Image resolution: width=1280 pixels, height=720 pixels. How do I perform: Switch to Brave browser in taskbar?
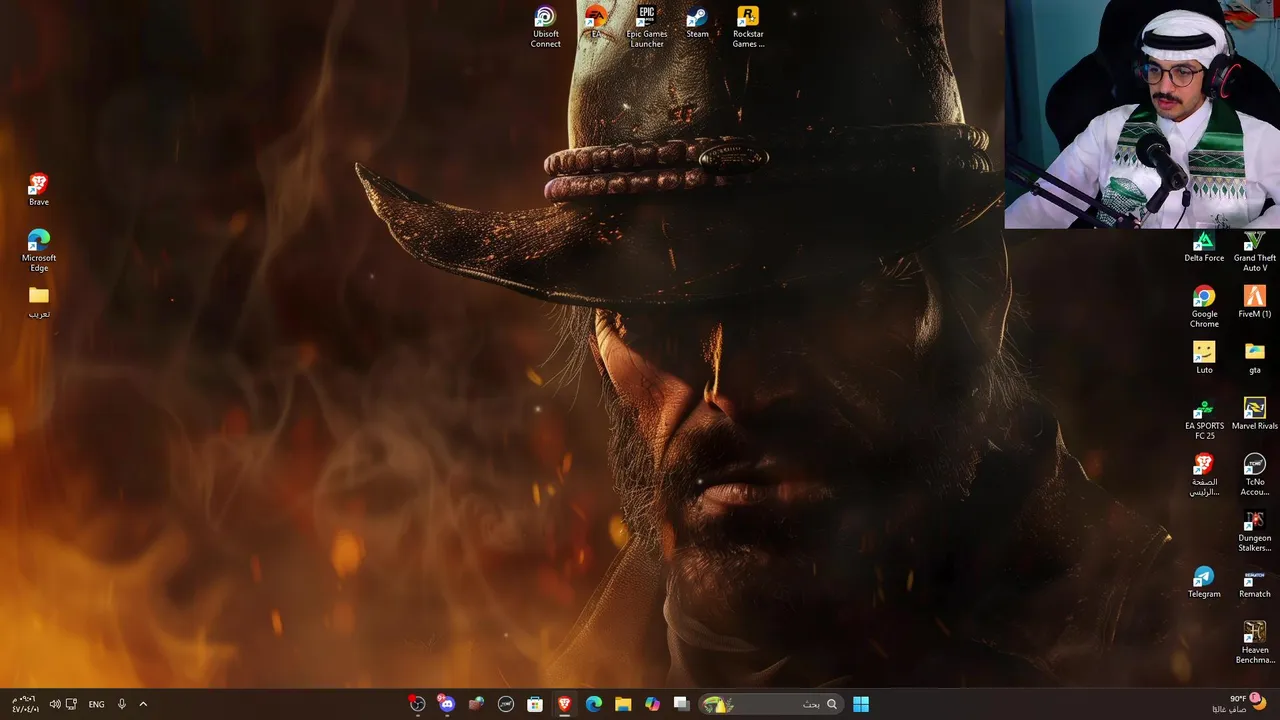tap(564, 704)
